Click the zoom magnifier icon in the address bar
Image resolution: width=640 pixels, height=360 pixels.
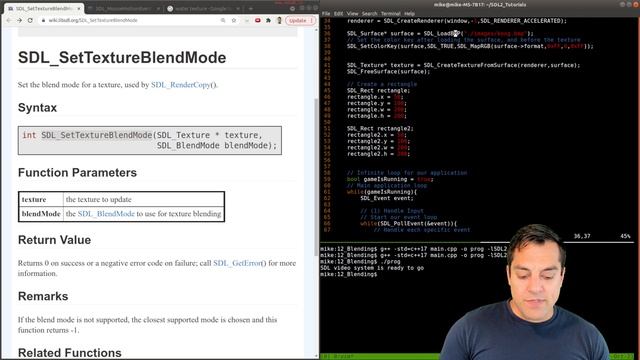point(223,20)
